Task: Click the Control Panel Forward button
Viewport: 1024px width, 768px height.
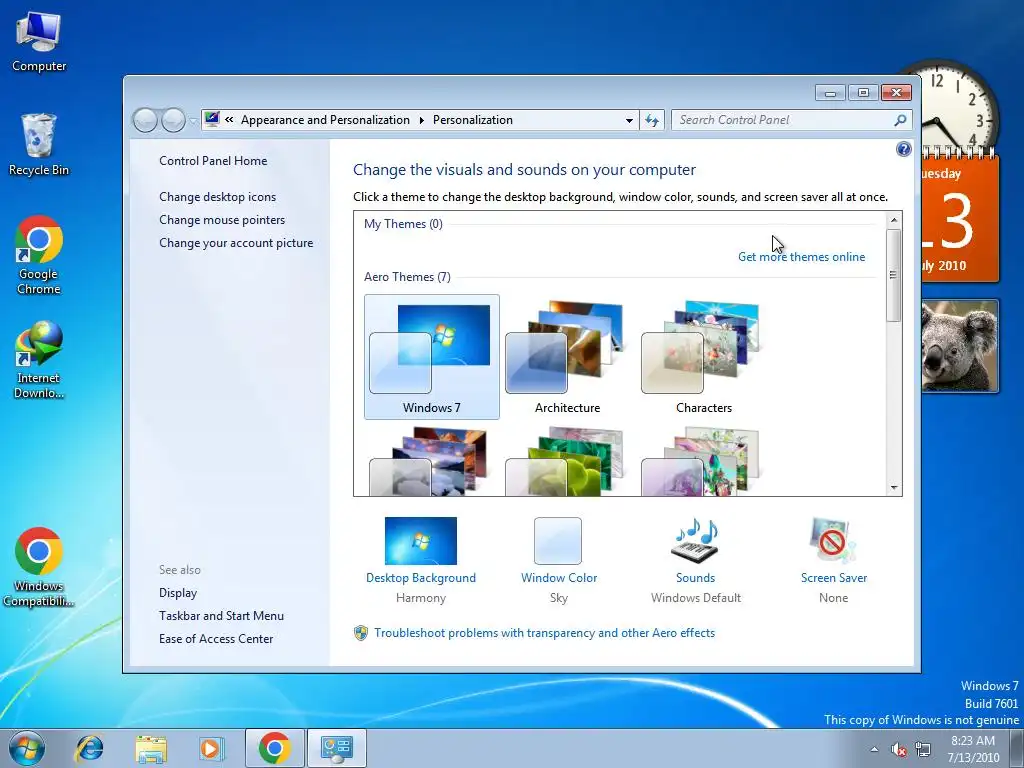Action: (x=173, y=120)
